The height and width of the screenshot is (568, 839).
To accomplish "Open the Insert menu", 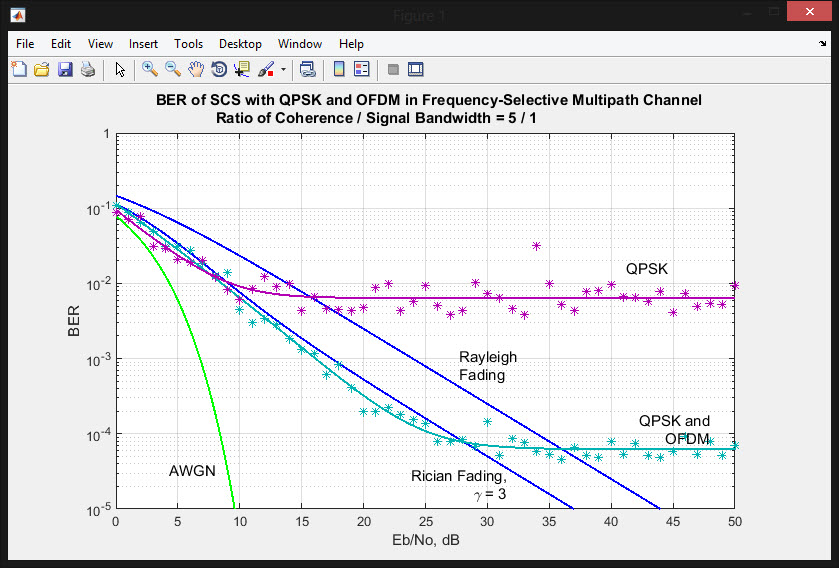I will [143, 44].
